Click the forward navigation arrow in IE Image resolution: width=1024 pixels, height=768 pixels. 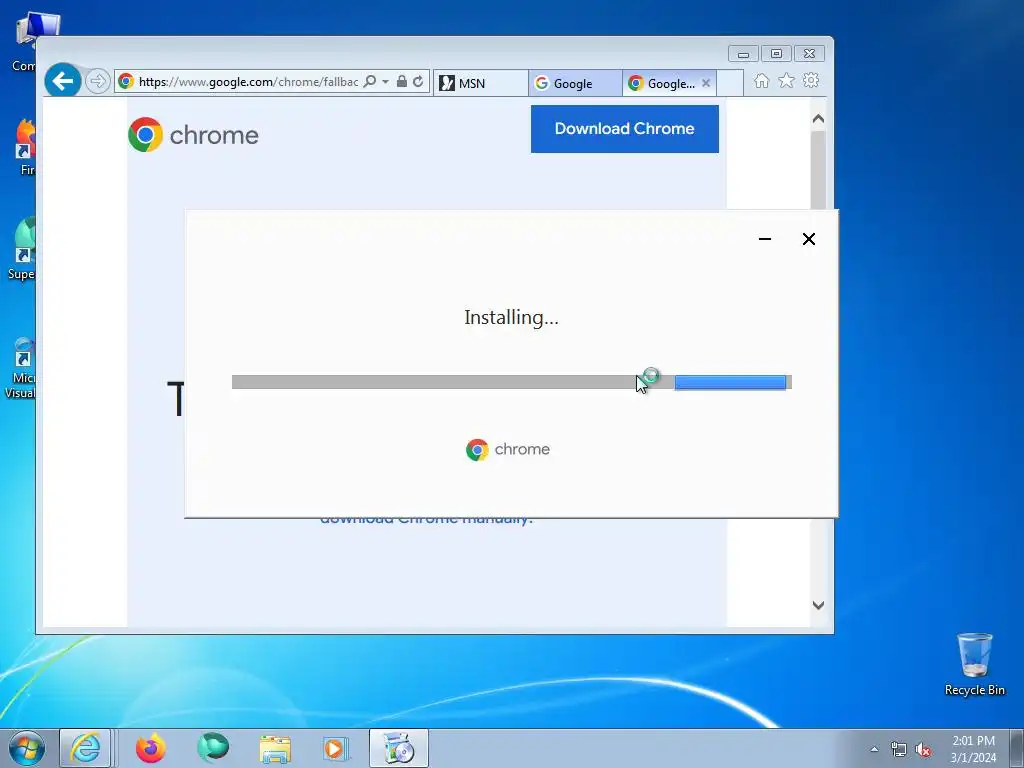97,81
